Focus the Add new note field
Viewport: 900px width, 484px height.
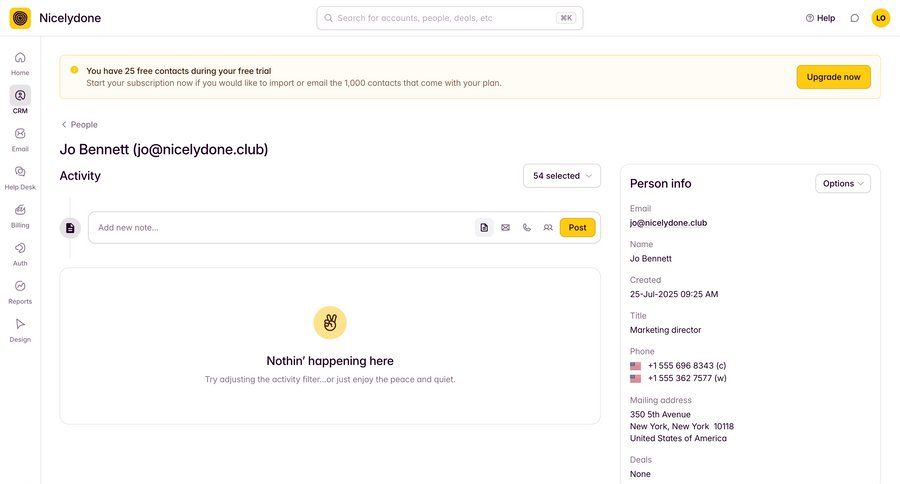tap(281, 227)
